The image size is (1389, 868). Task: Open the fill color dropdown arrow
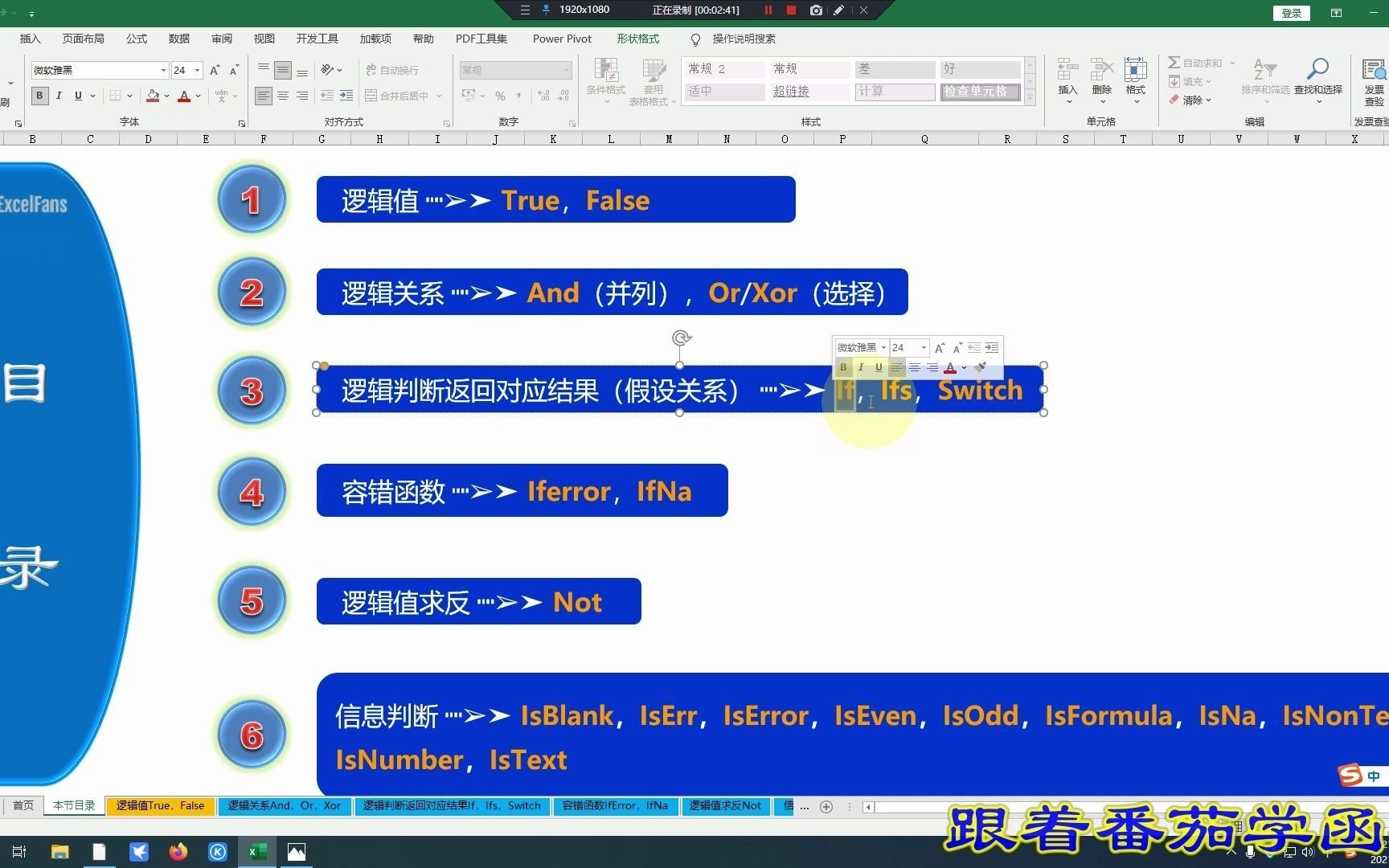(166, 96)
